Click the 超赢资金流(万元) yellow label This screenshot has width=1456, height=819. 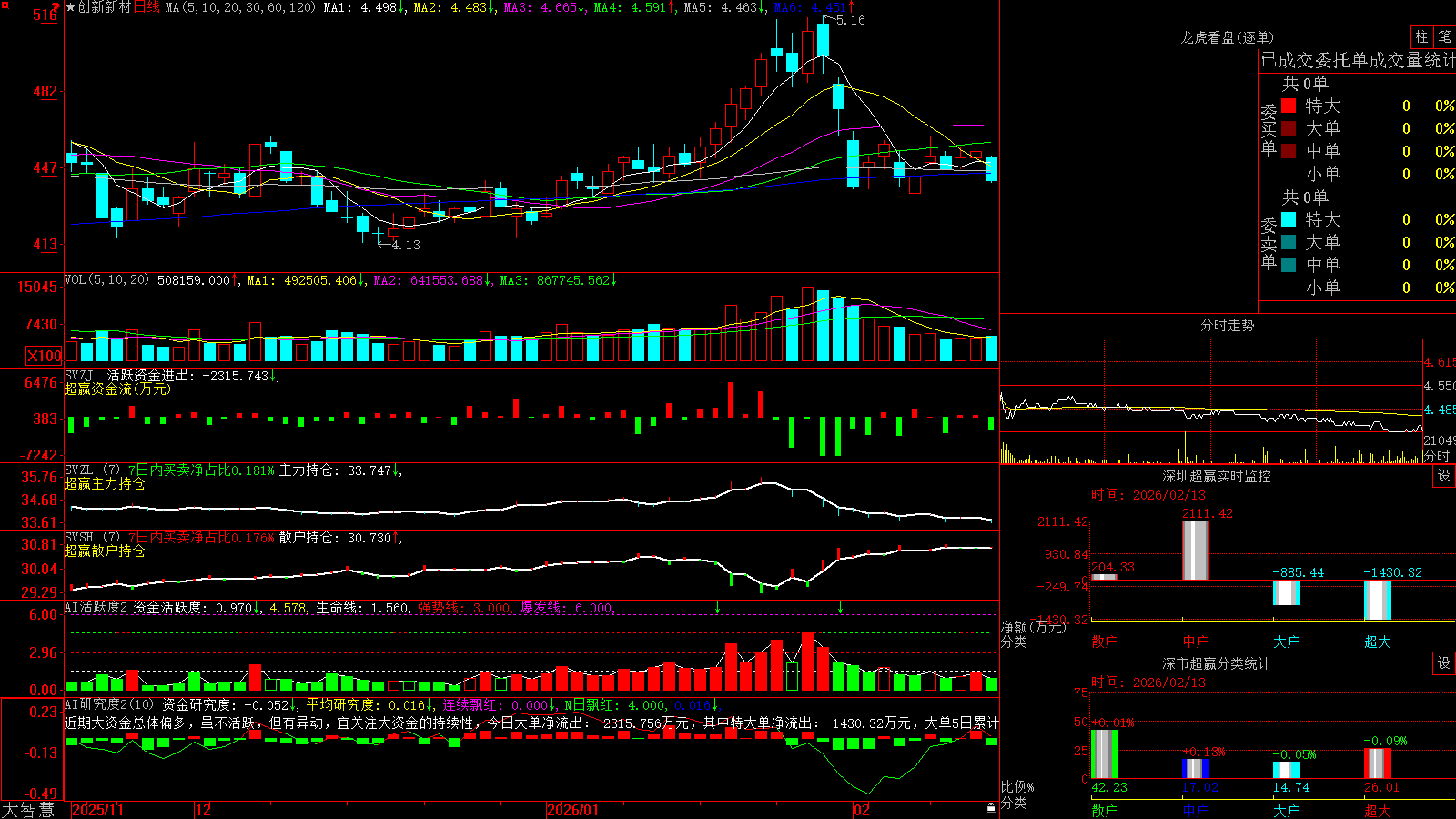click(x=117, y=389)
